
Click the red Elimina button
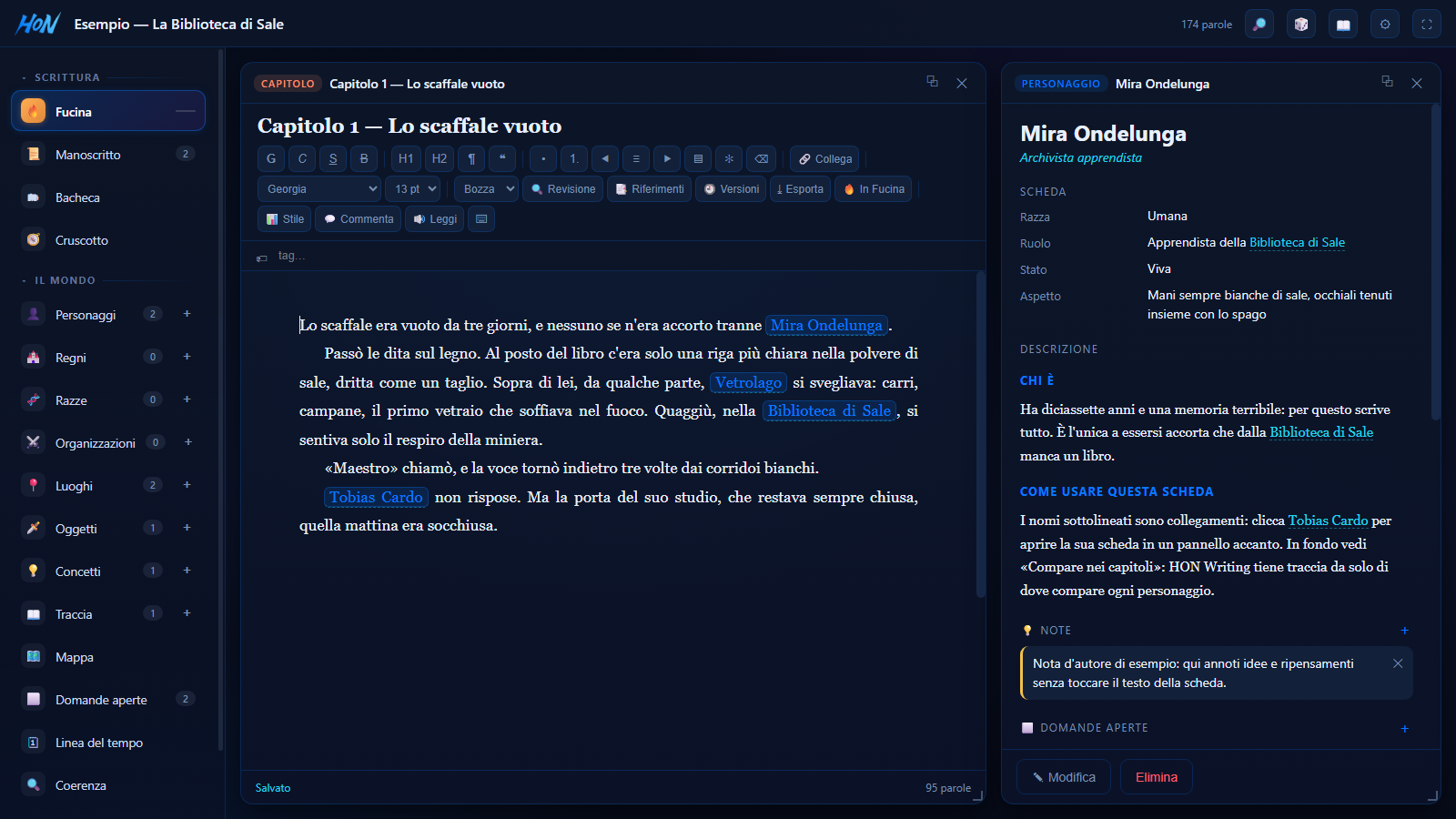pos(1157,777)
